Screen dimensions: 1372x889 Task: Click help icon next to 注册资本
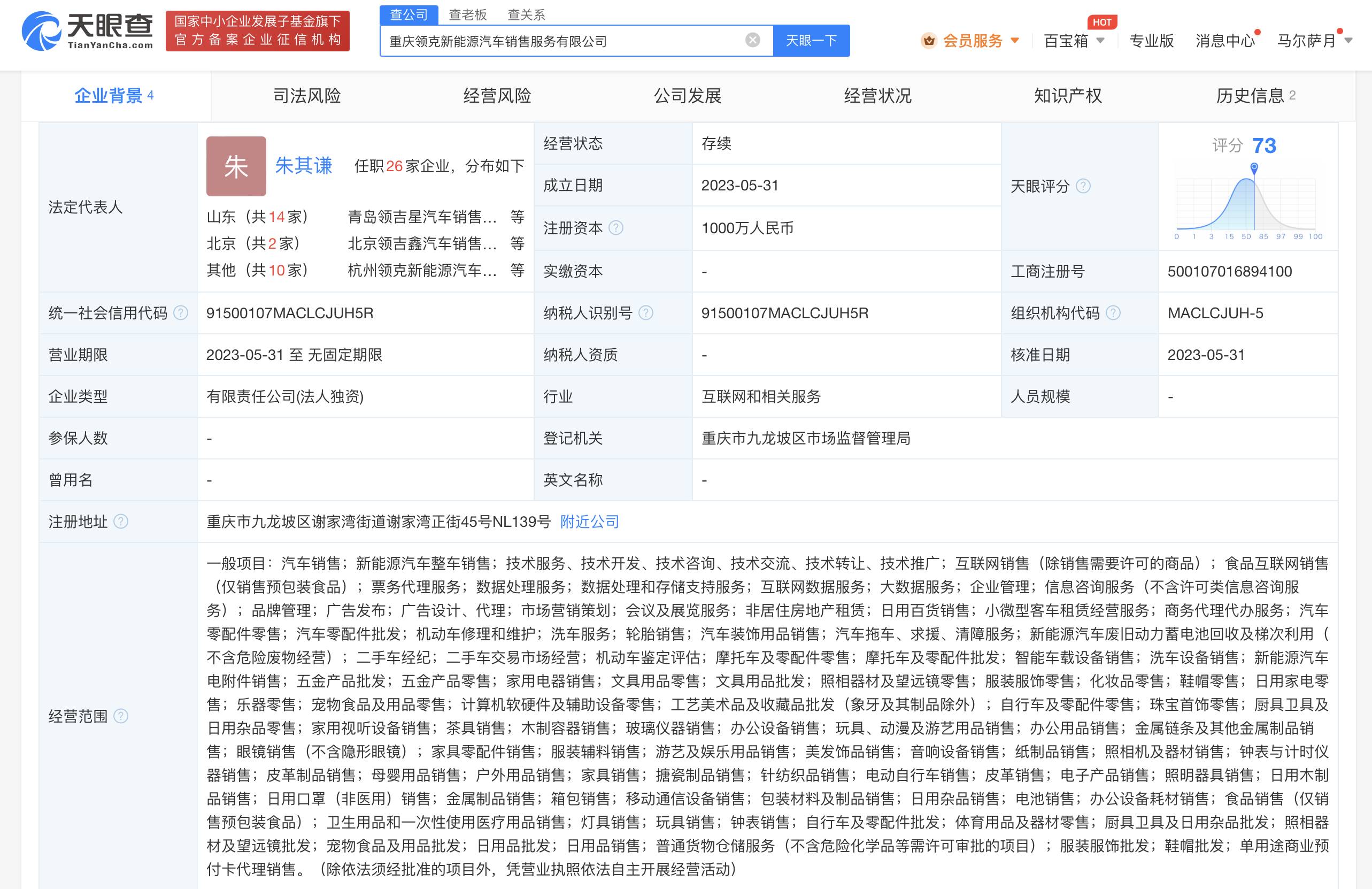click(x=615, y=228)
